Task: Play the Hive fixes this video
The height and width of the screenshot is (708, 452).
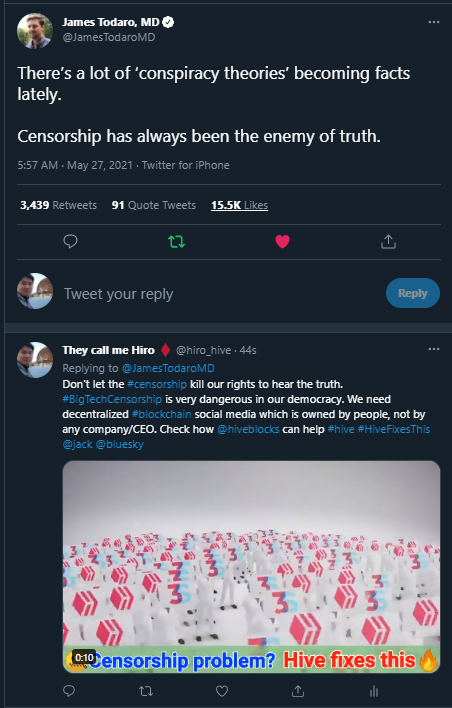Action: (251, 567)
